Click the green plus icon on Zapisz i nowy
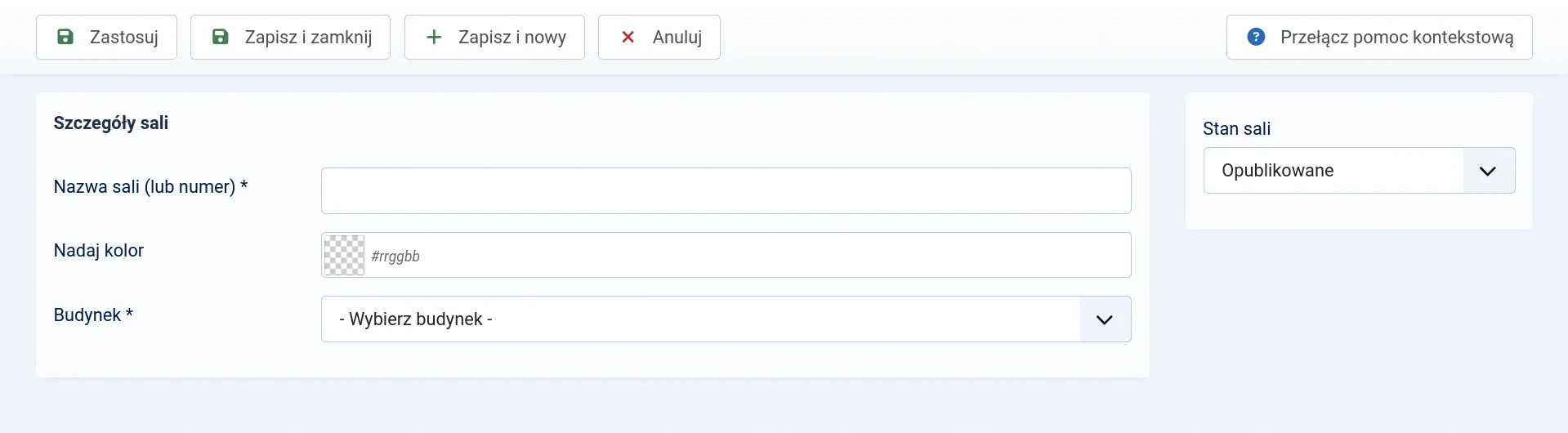 pos(435,37)
